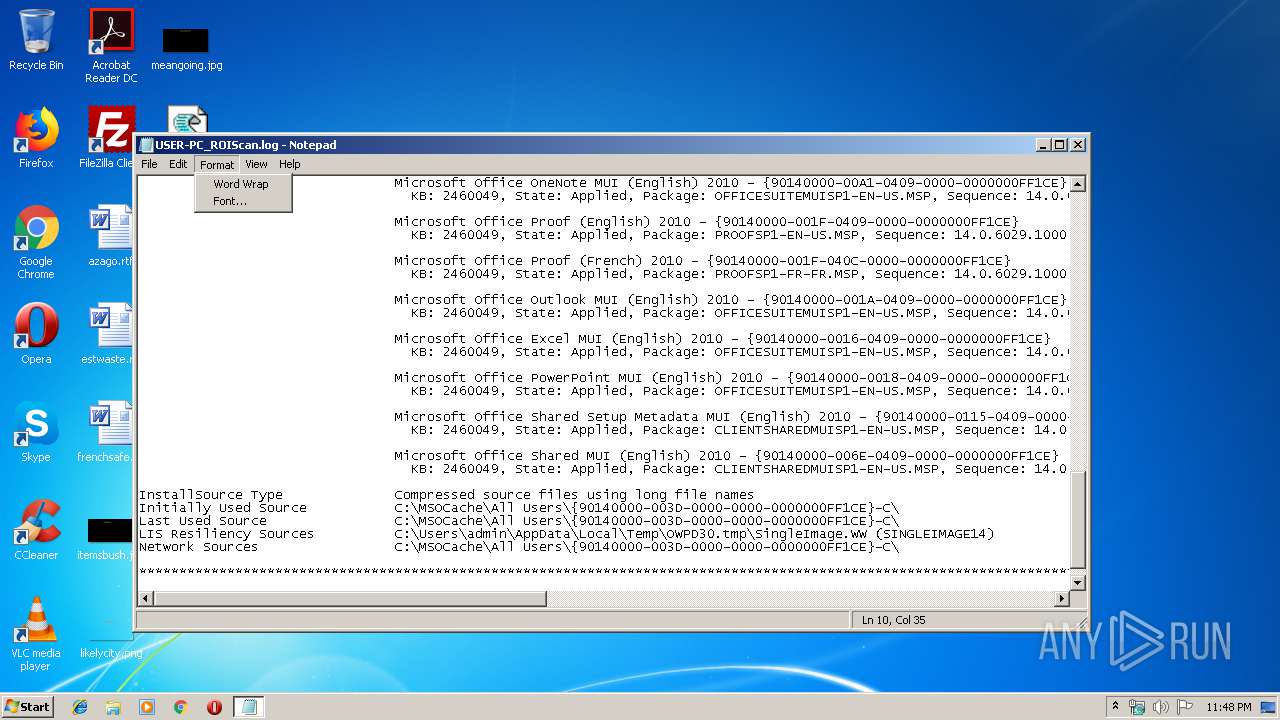Screen dimensions: 1280x720
Task: Click 'Compressed source files using long file names'
Action: [574, 495]
